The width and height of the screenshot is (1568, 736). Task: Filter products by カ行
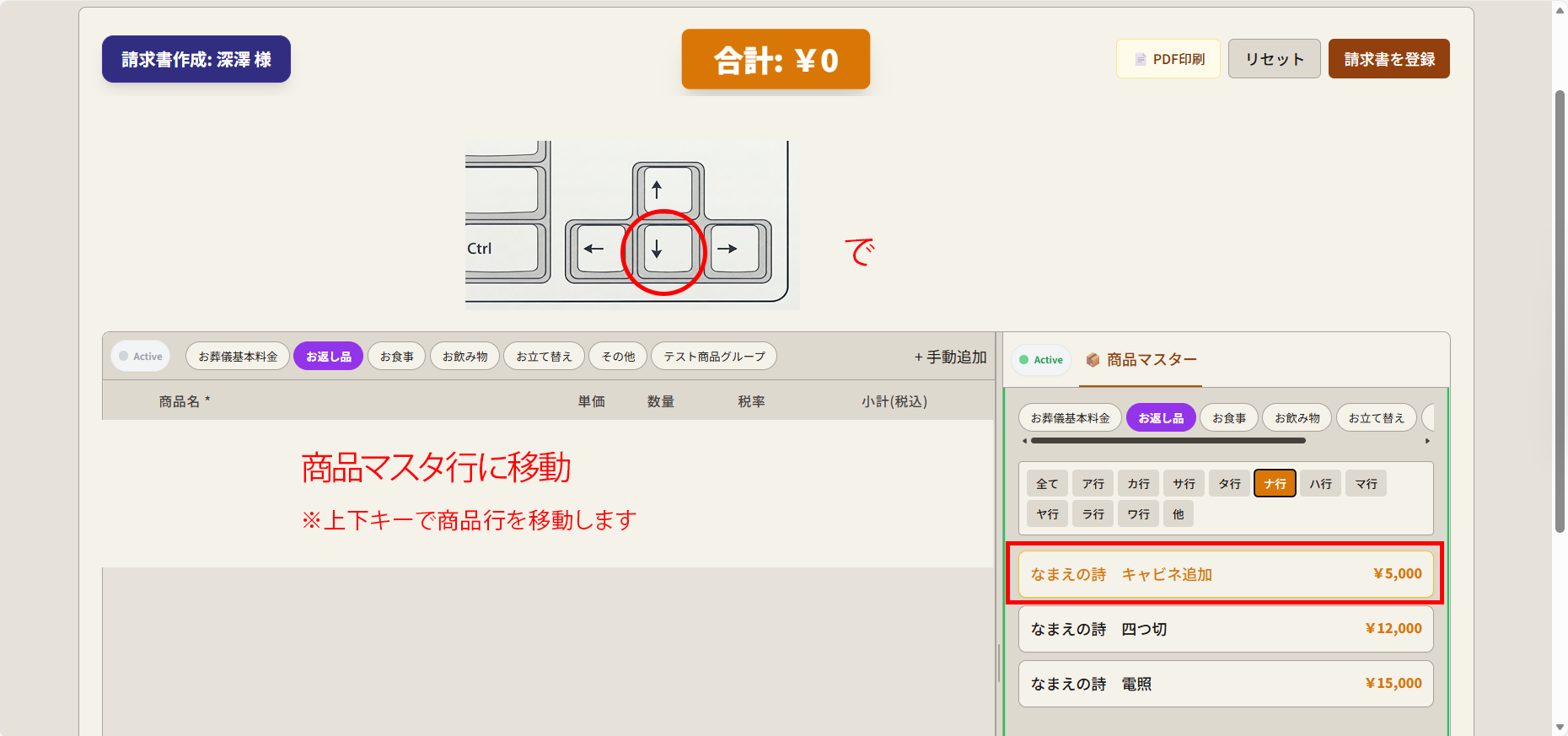coord(1138,484)
